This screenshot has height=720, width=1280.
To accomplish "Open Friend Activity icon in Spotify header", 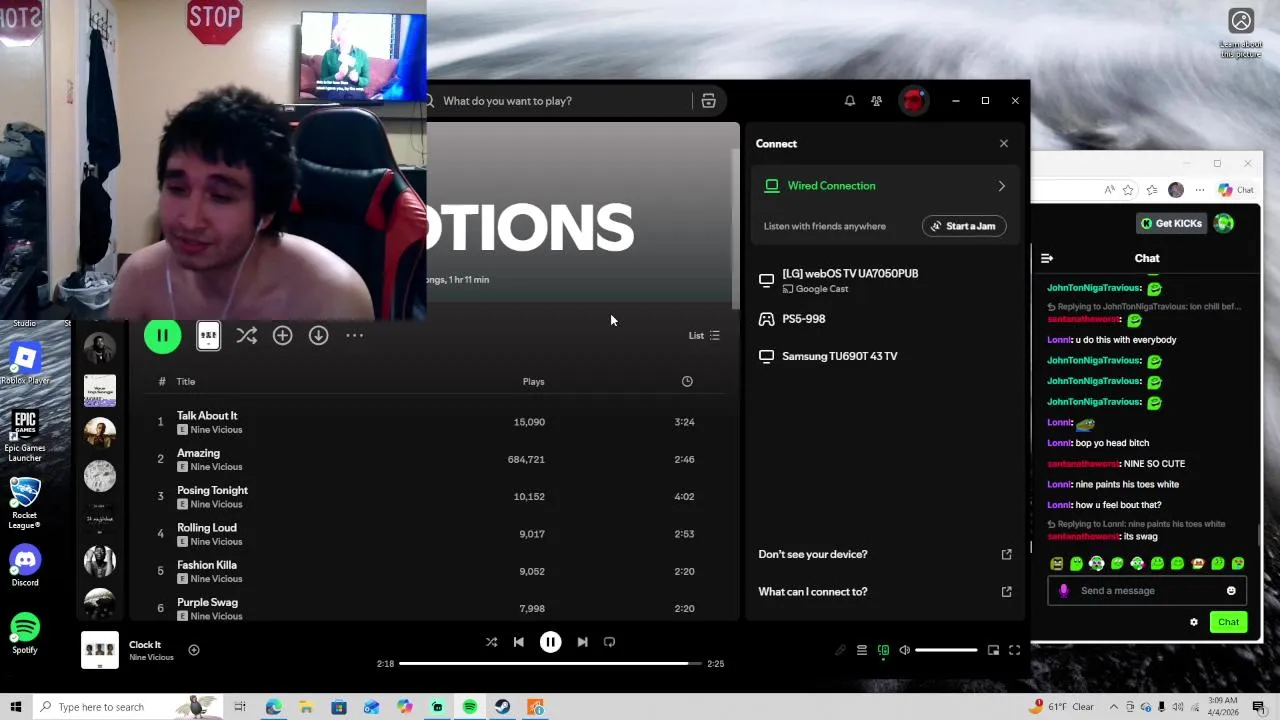I will [x=876, y=101].
